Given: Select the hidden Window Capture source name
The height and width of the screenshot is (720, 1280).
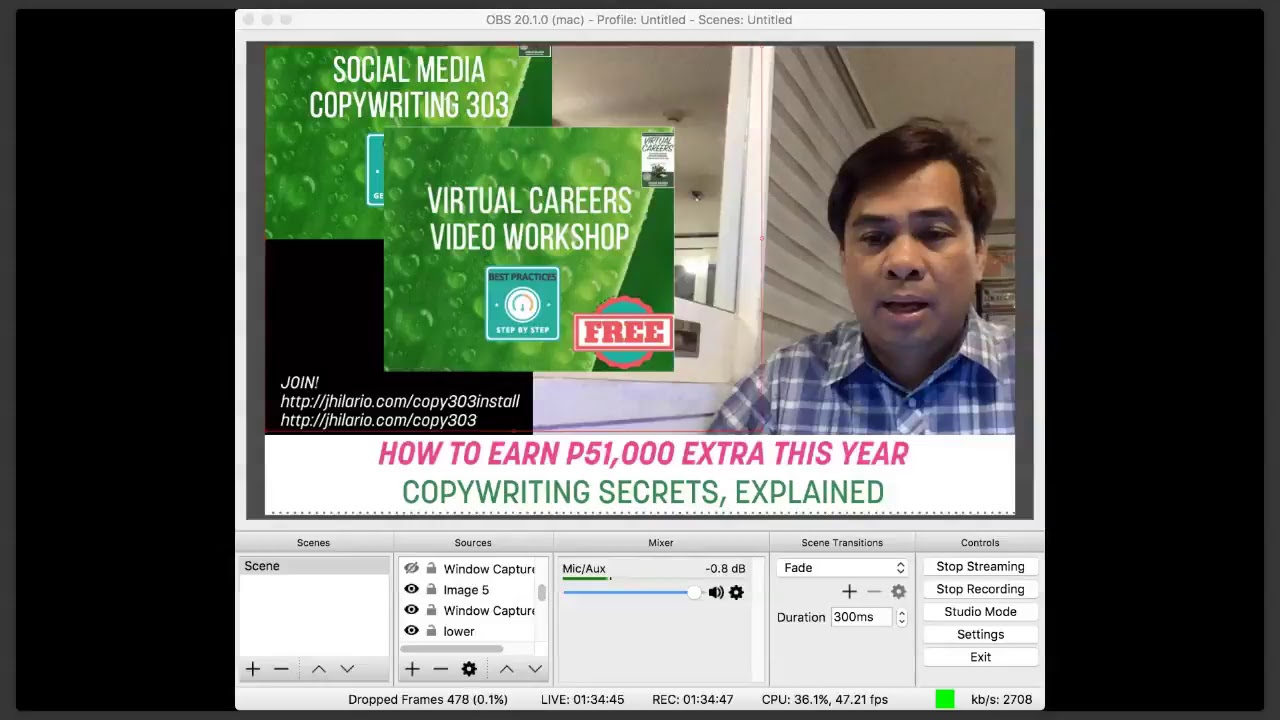Looking at the screenshot, I should tap(489, 569).
